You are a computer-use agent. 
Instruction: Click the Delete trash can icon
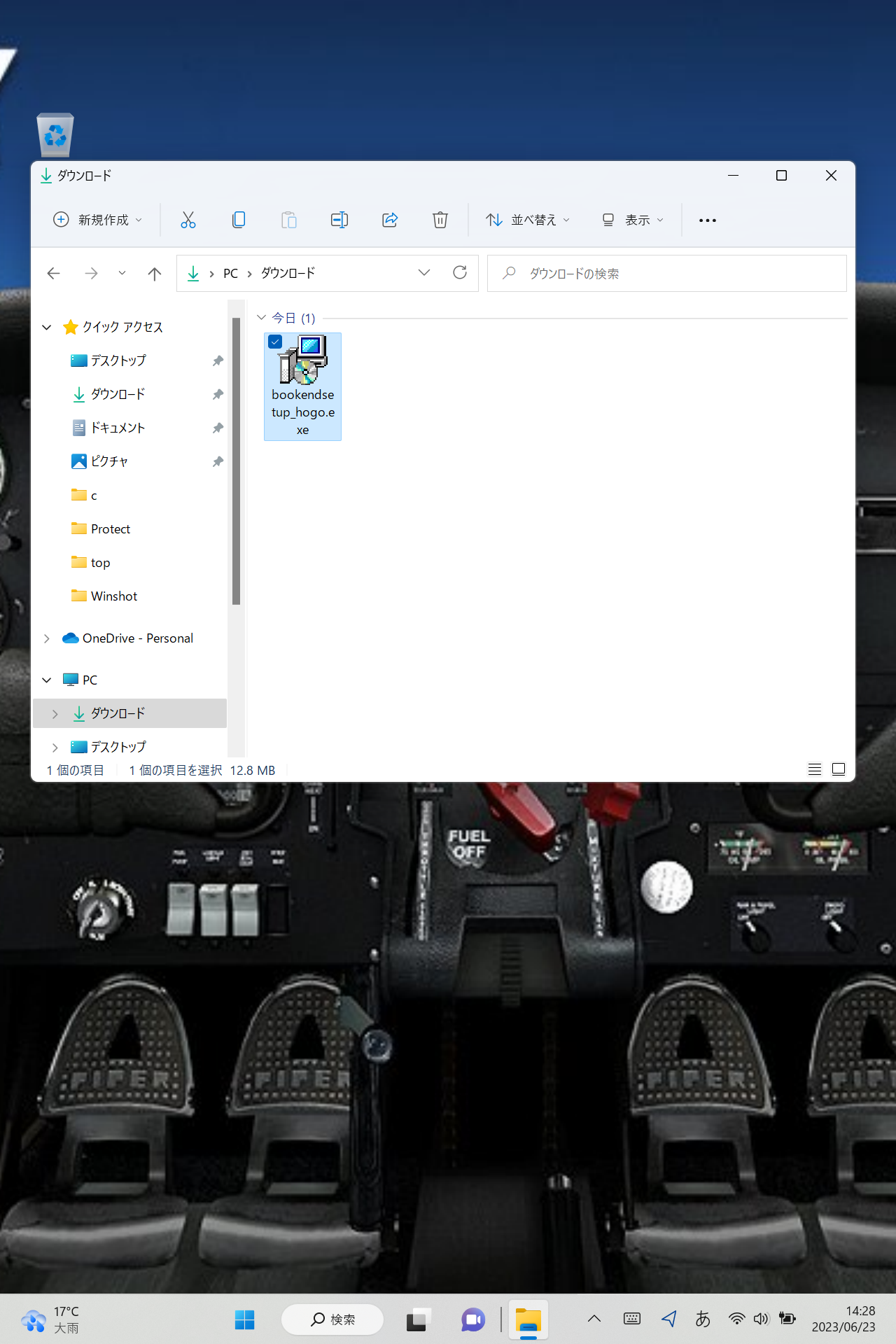[440, 220]
